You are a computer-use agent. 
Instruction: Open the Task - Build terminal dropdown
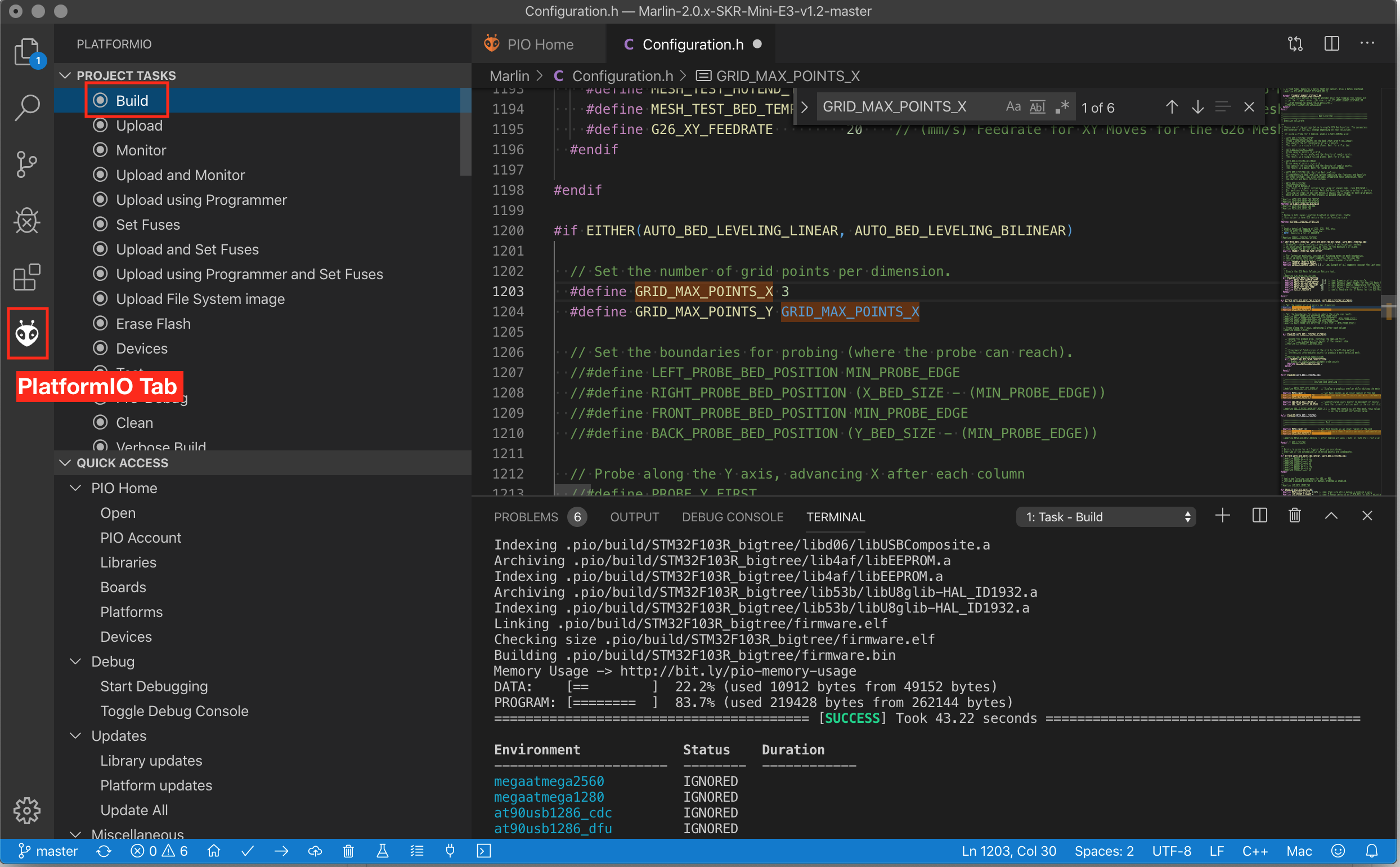(1106, 517)
